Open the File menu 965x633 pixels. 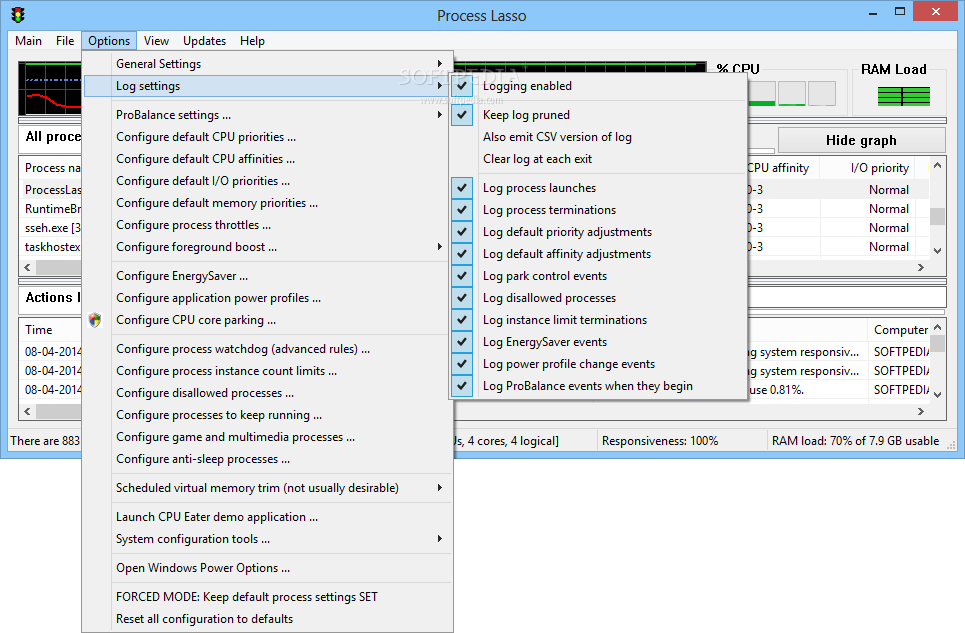(65, 41)
